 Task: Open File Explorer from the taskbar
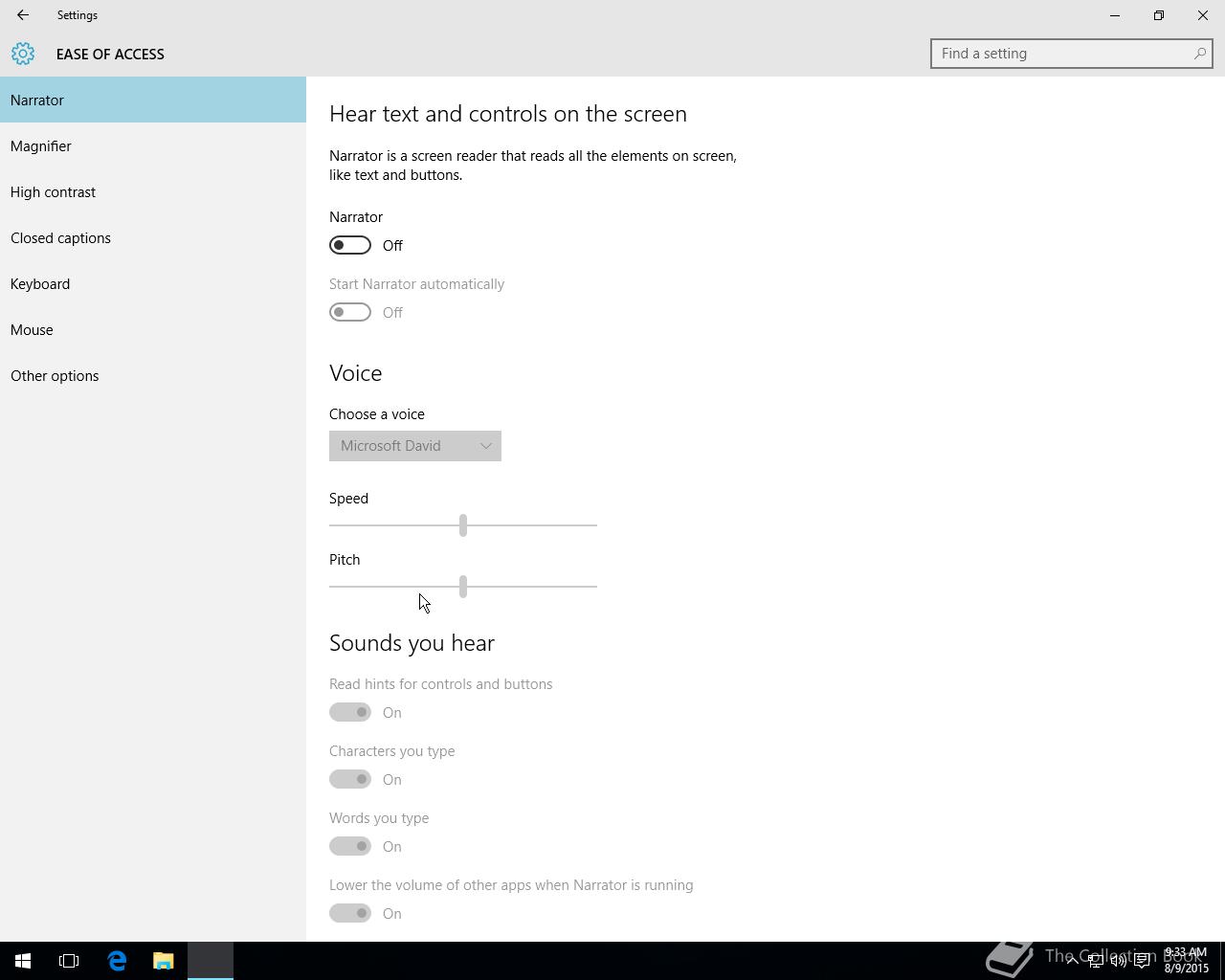point(164,961)
